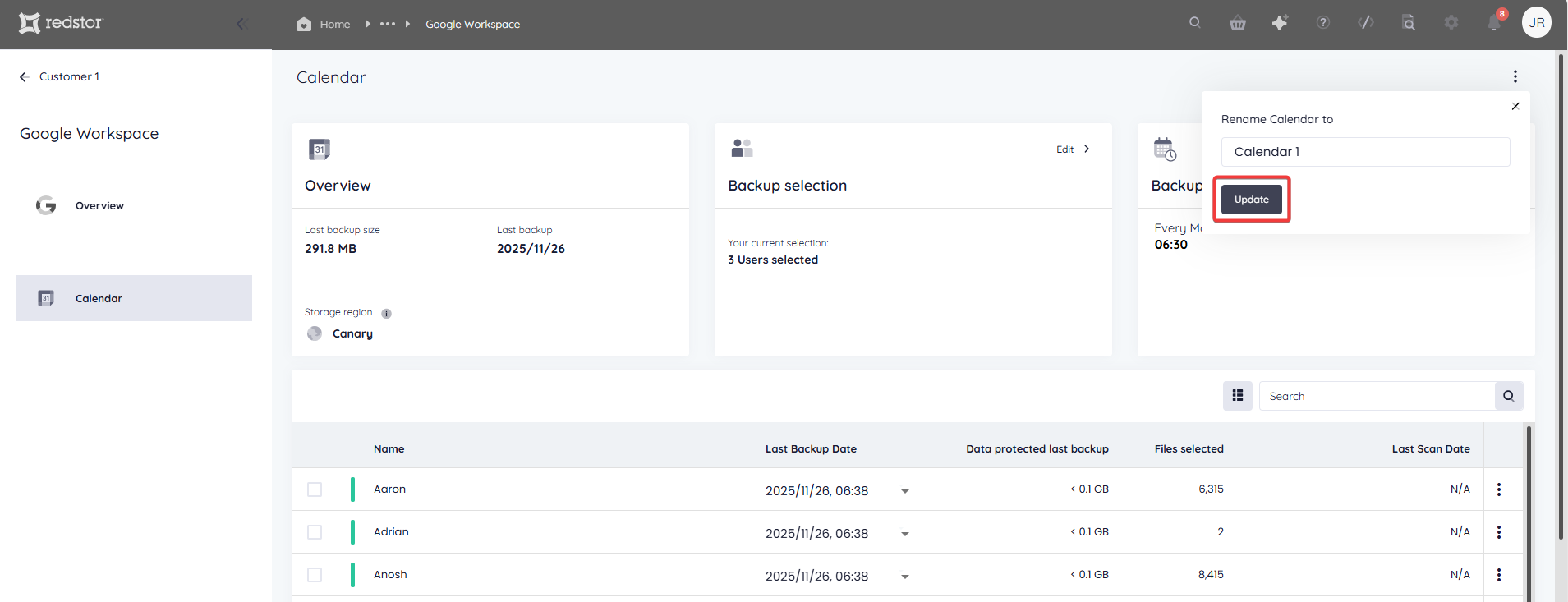This screenshot has width=1568, height=602.
Task: Open the basket icon in top bar
Action: tap(1238, 23)
